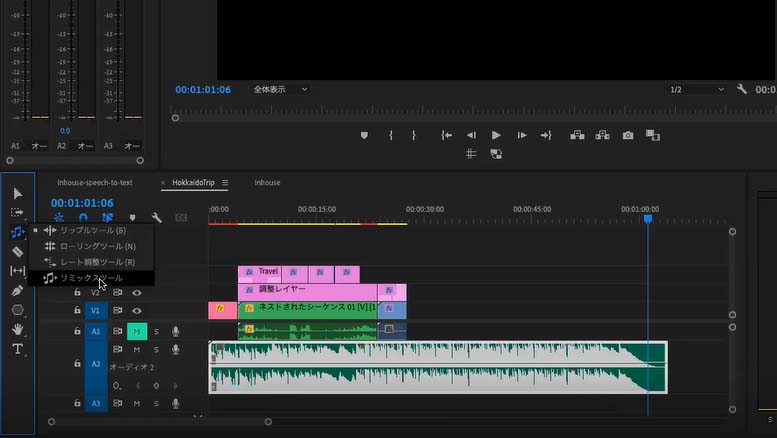Select the Hand tool
Image resolution: width=777 pixels, height=438 pixels.
[17, 329]
